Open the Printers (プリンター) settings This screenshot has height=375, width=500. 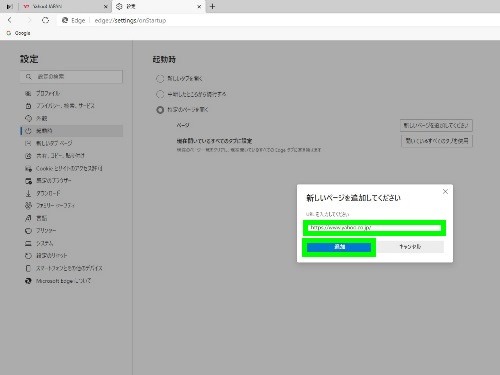pyautogui.click(x=41, y=231)
